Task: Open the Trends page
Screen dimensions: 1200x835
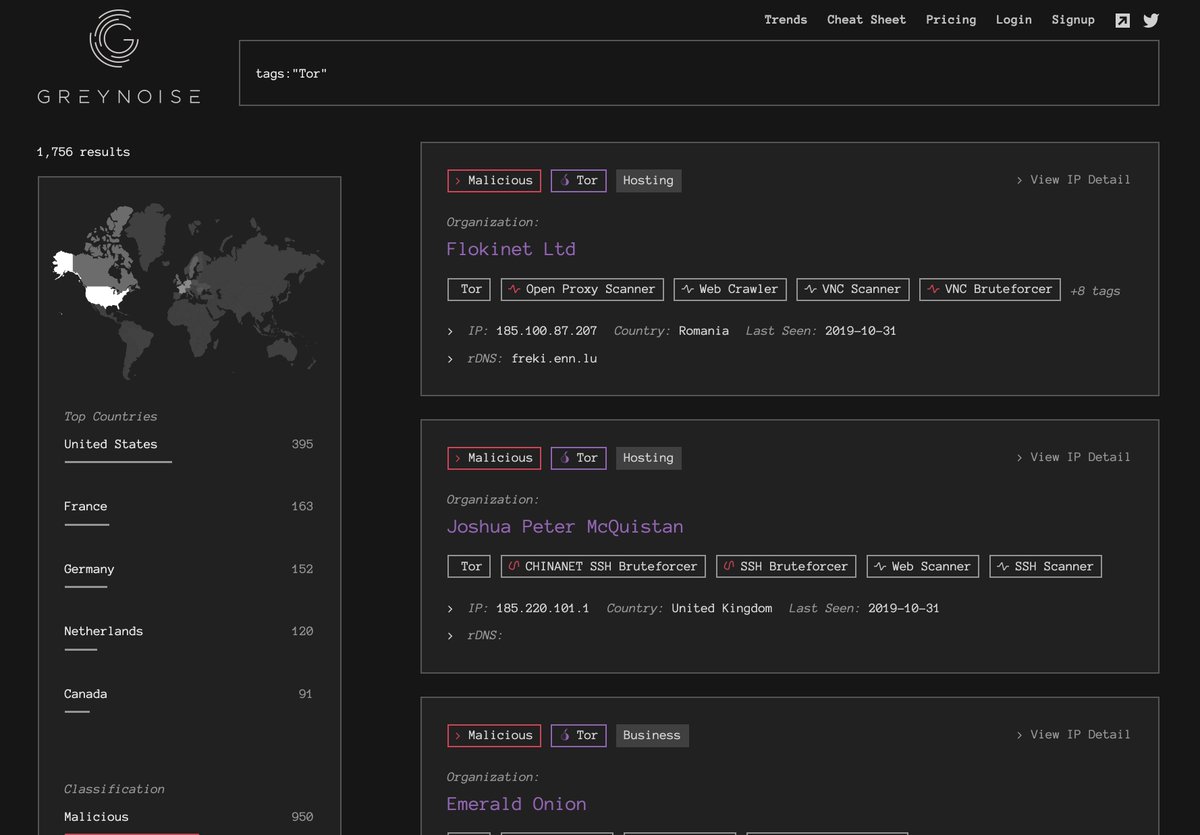Action: (785, 20)
